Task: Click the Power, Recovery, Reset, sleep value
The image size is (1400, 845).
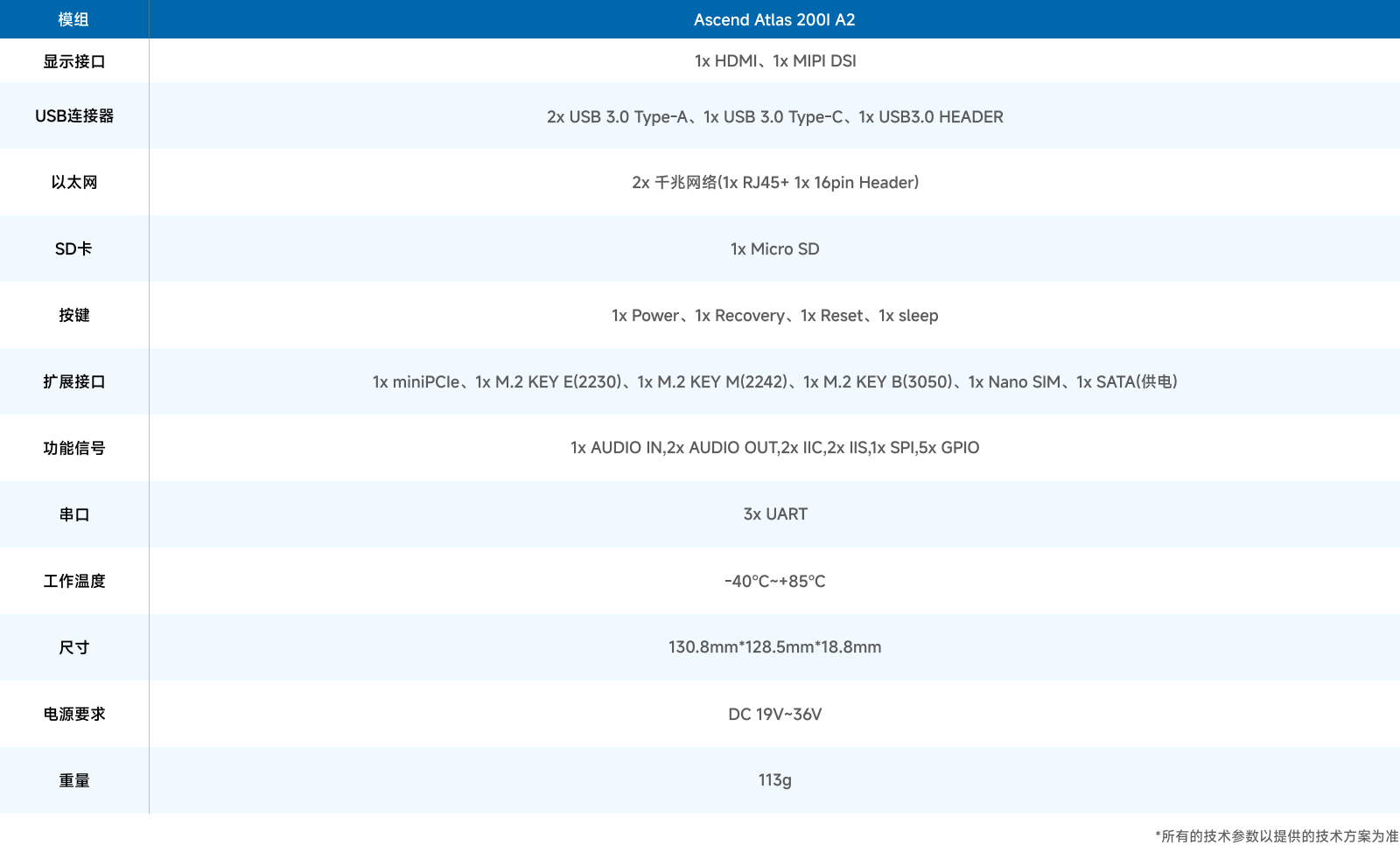Action: (x=774, y=315)
